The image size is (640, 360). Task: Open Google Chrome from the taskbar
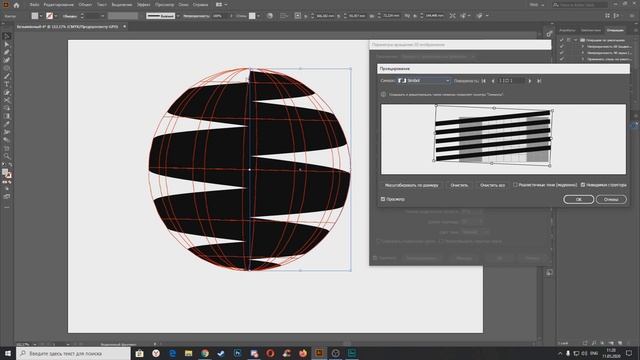(x=204, y=353)
